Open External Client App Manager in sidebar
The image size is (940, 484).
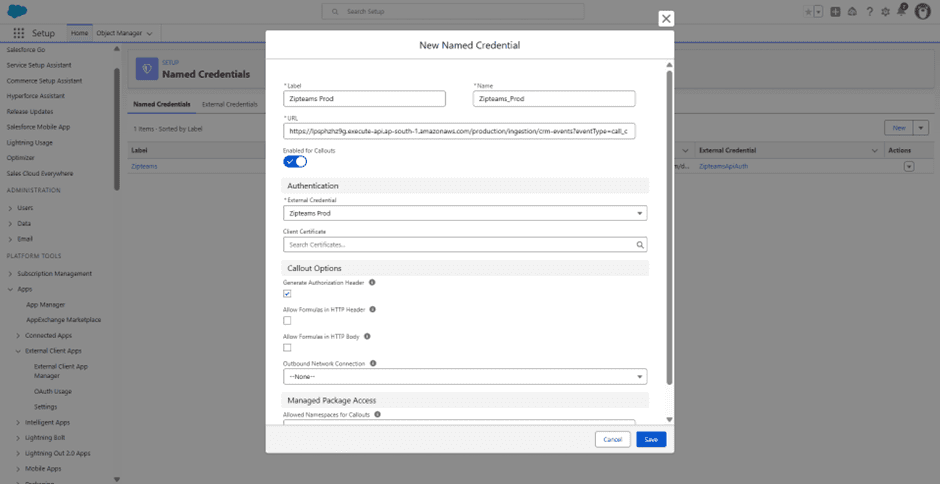point(61,371)
